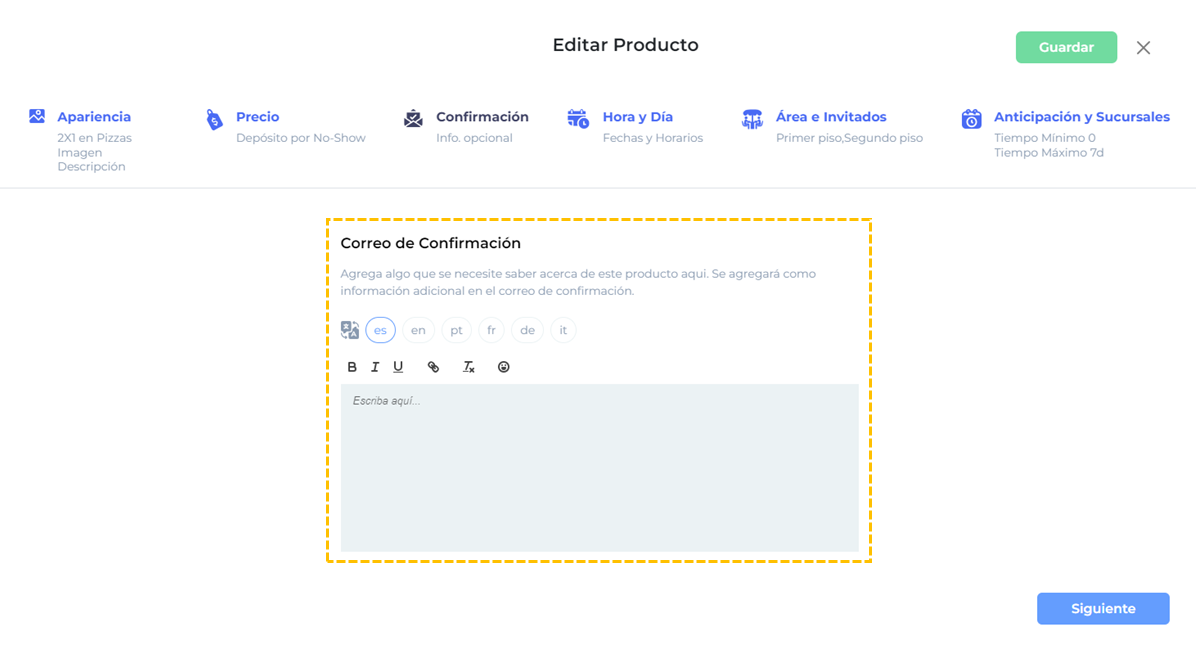Select the 'es' language option
Image resolution: width=1196 pixels, height=645 pixels.
click(x=381, y=330)
